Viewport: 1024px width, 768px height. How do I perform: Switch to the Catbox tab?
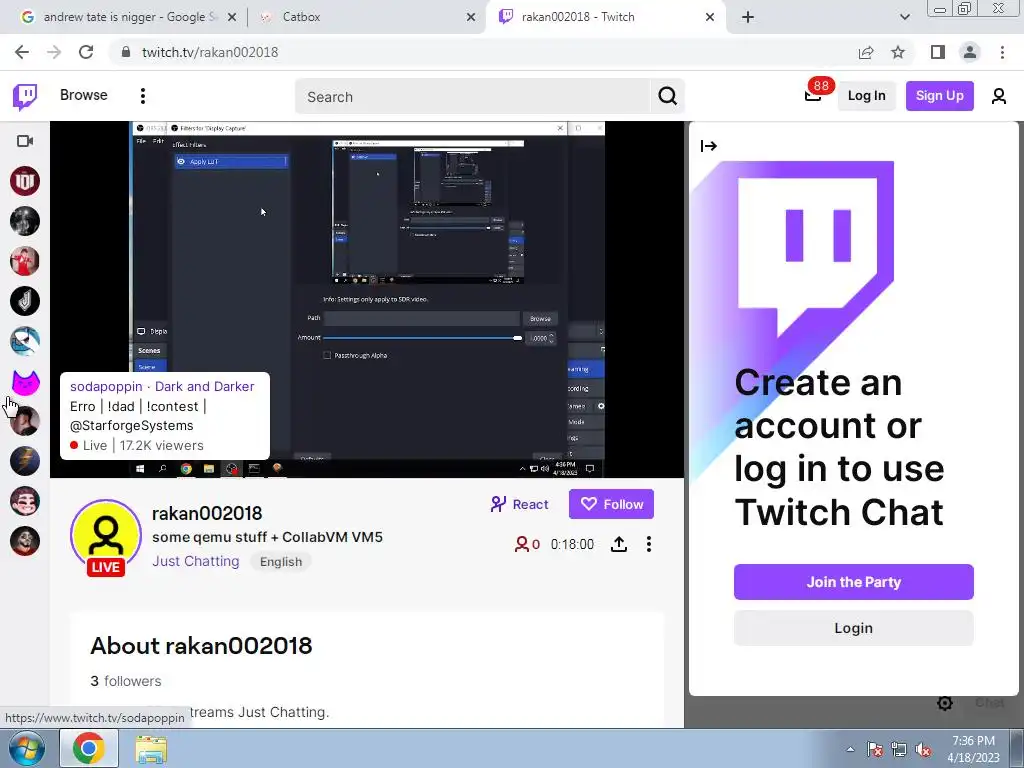(366, 17)
